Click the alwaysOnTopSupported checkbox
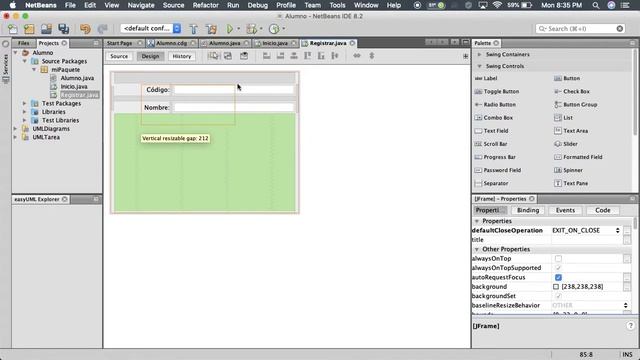This screenshot has width=640, height=360. pos(558,268)
